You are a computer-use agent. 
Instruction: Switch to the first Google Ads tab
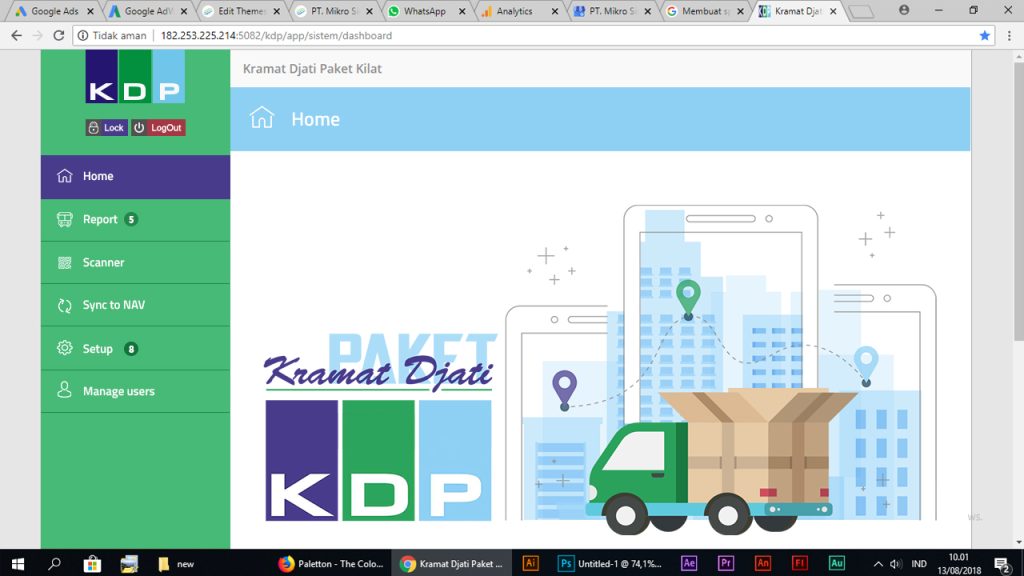pos(55,11)
